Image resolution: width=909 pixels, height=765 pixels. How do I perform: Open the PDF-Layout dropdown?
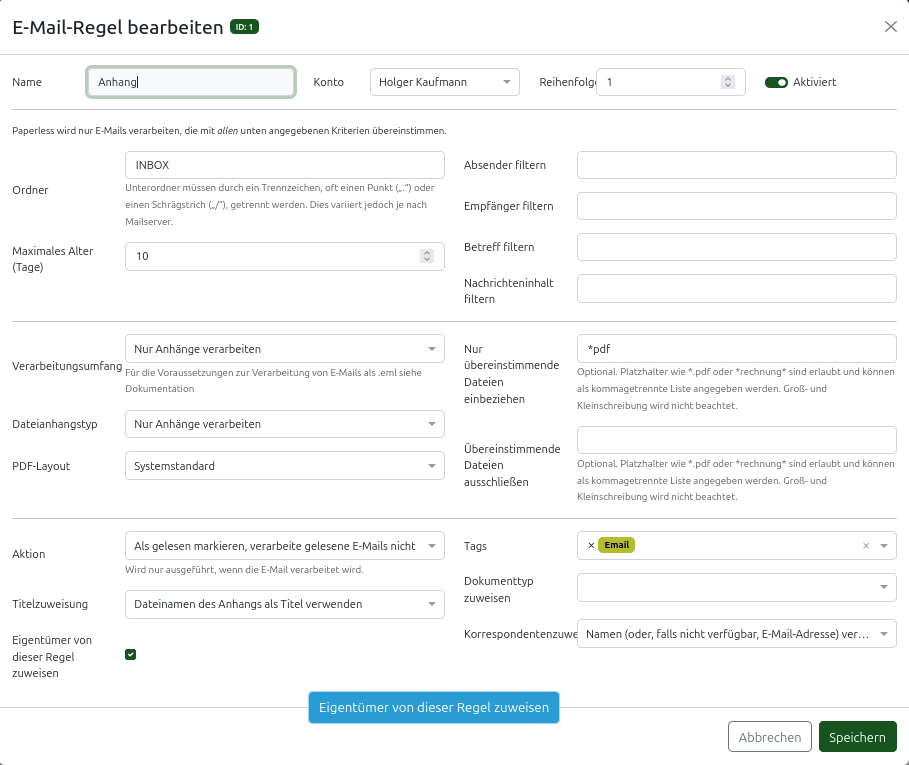[284, 465]
